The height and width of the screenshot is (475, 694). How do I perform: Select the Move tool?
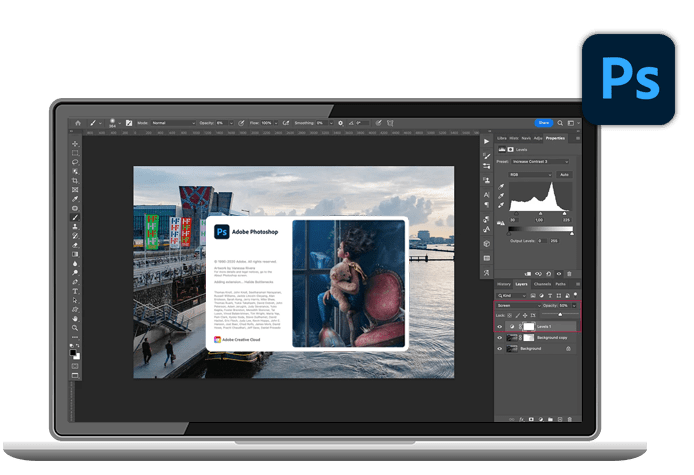coord(75,144)
